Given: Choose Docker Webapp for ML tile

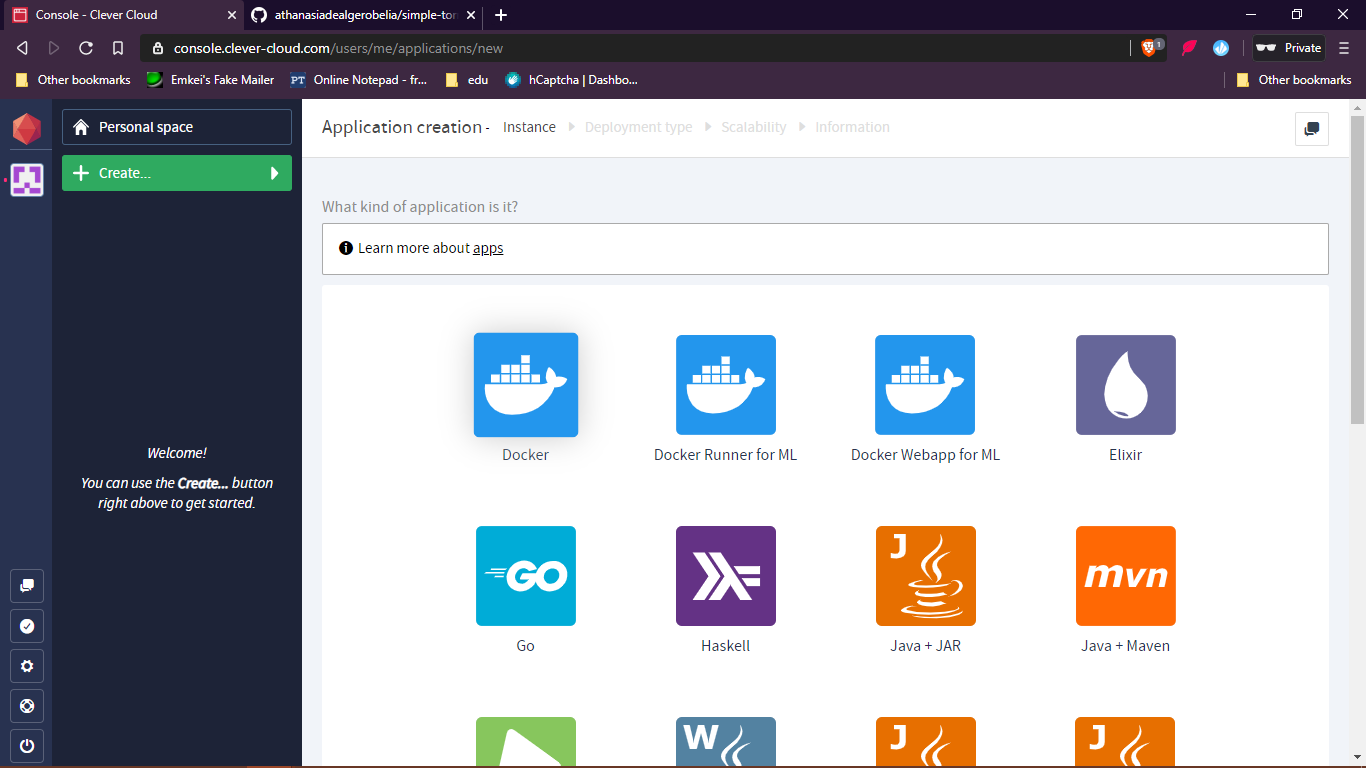Looking at the screenshot, I should [x=925, y=385].
